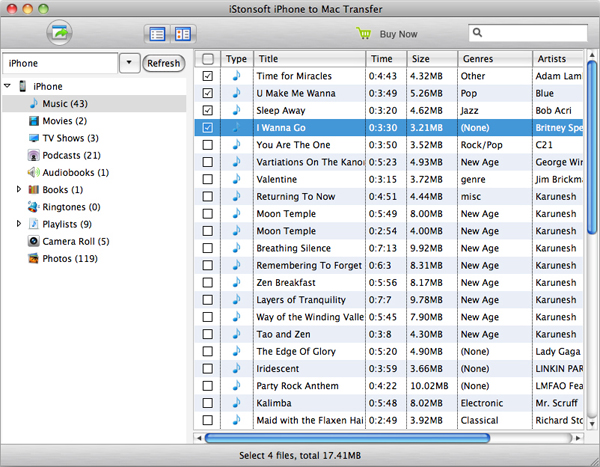
Task: Open the iPhone device dropdown arrow
Action: pyautogui.click(x=130, y=63)
